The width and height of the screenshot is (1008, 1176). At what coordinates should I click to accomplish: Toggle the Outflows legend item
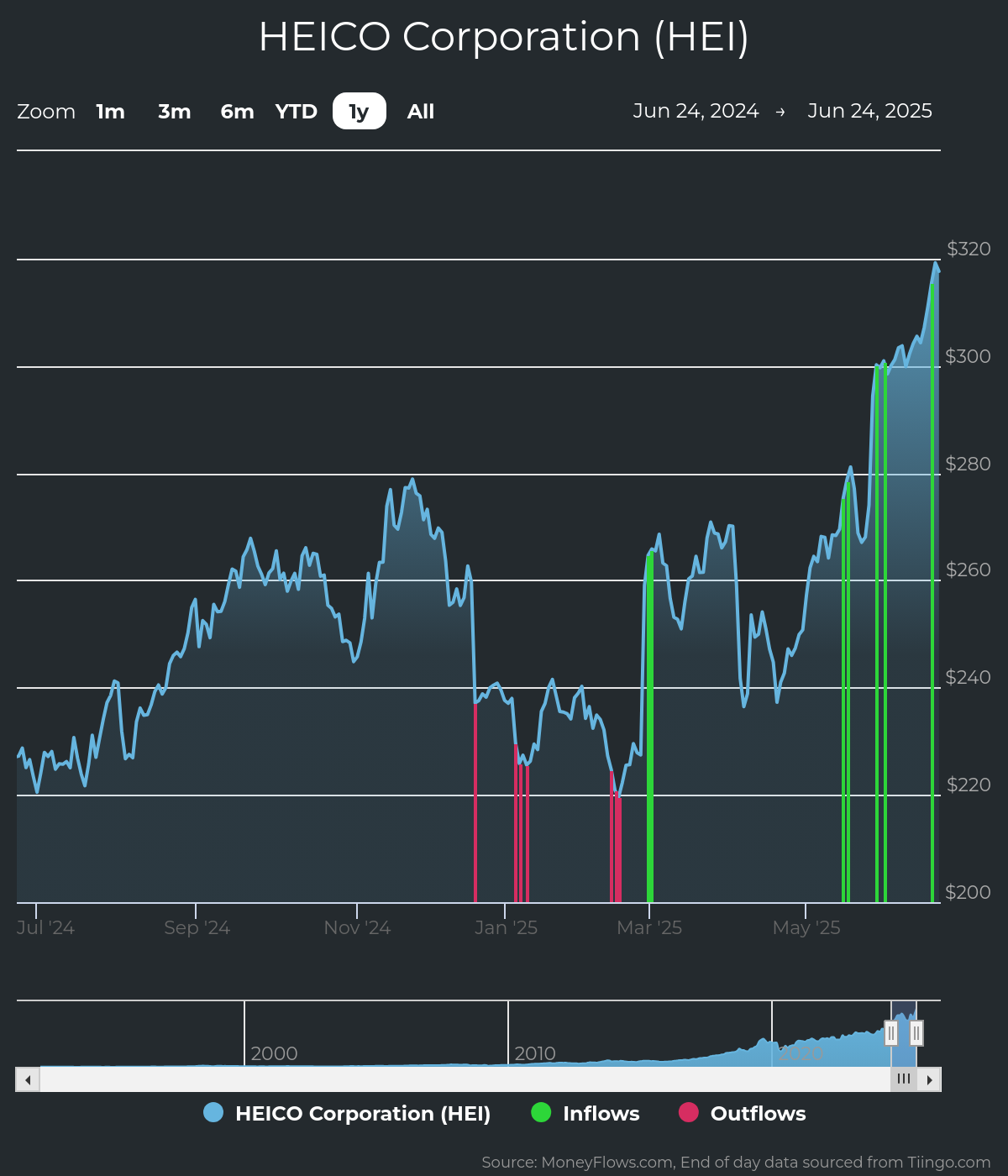coord(743,1113)
